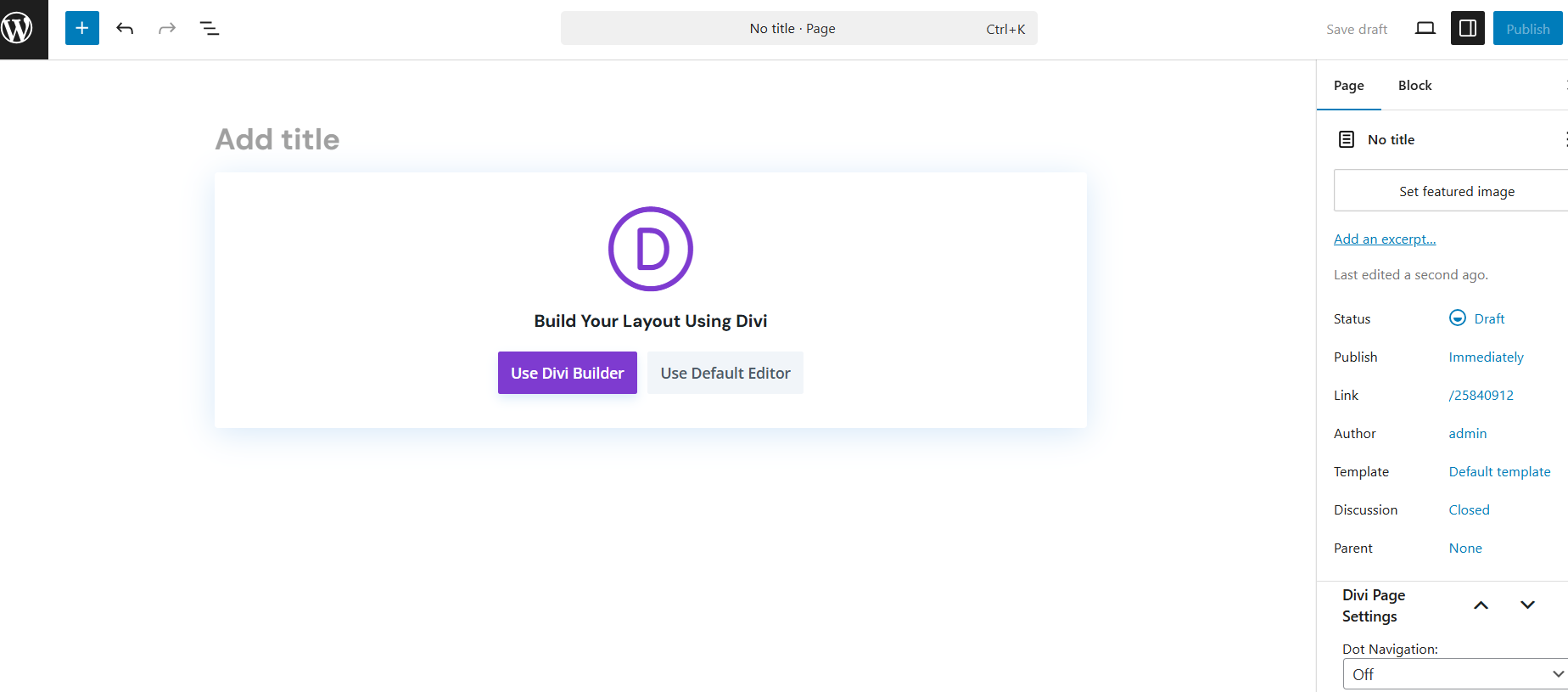Change Publish date from Immediately

coord(1487,357)
